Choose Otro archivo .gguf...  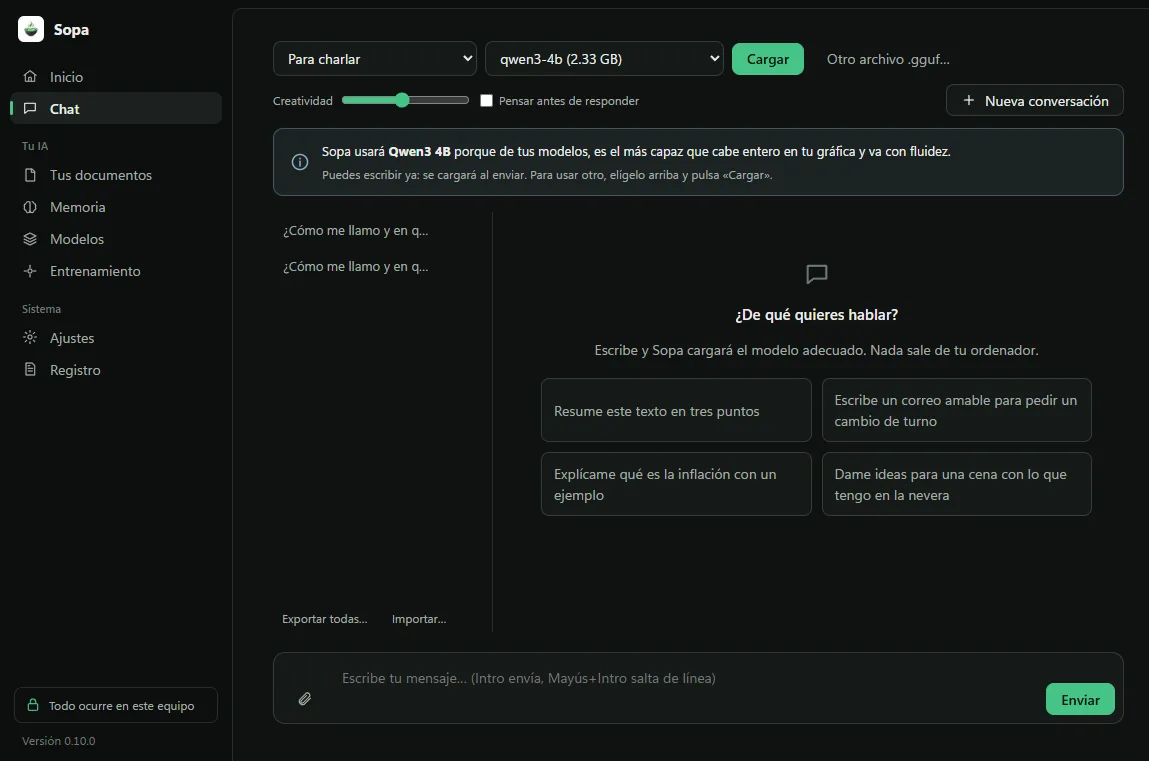pos(888,59)
